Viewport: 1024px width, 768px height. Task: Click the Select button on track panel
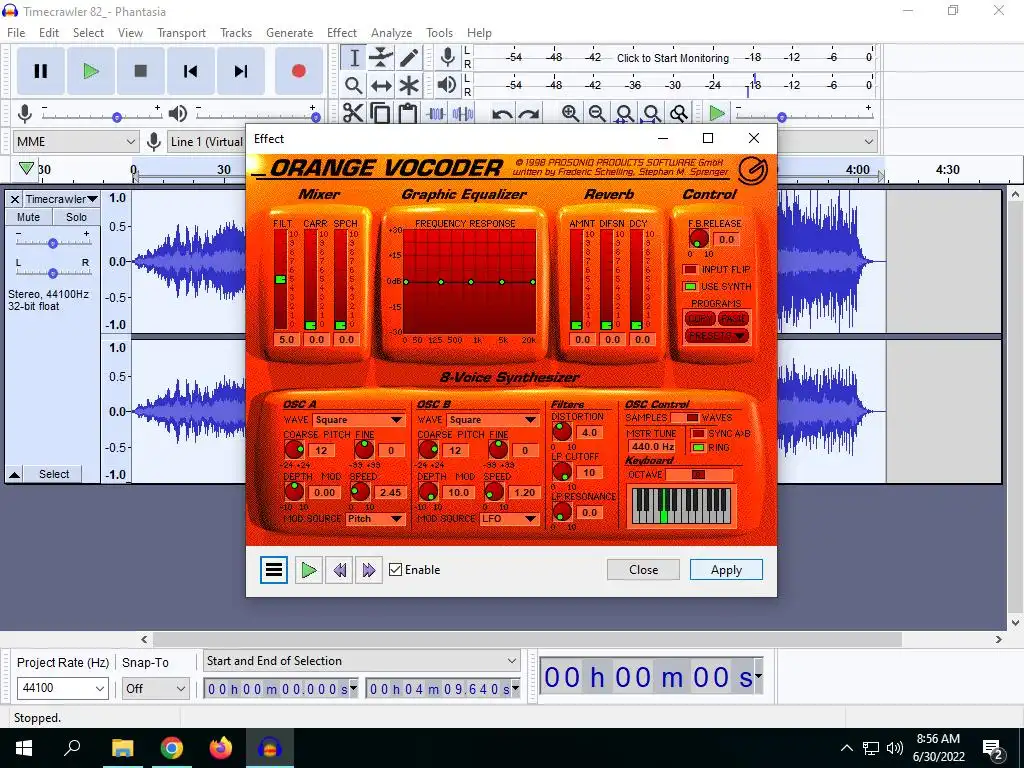coord(54,474)
